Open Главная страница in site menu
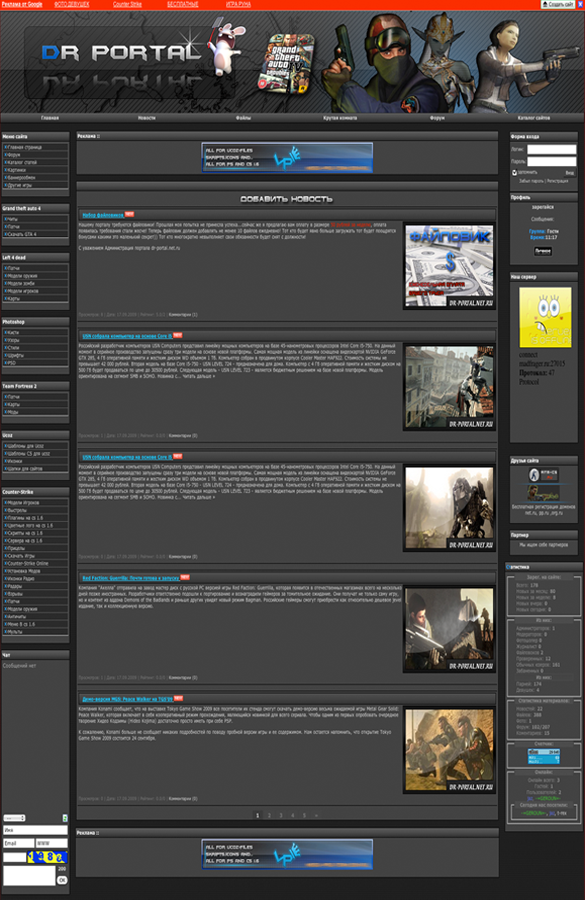The image size is (585, 900). coord(36,147)
